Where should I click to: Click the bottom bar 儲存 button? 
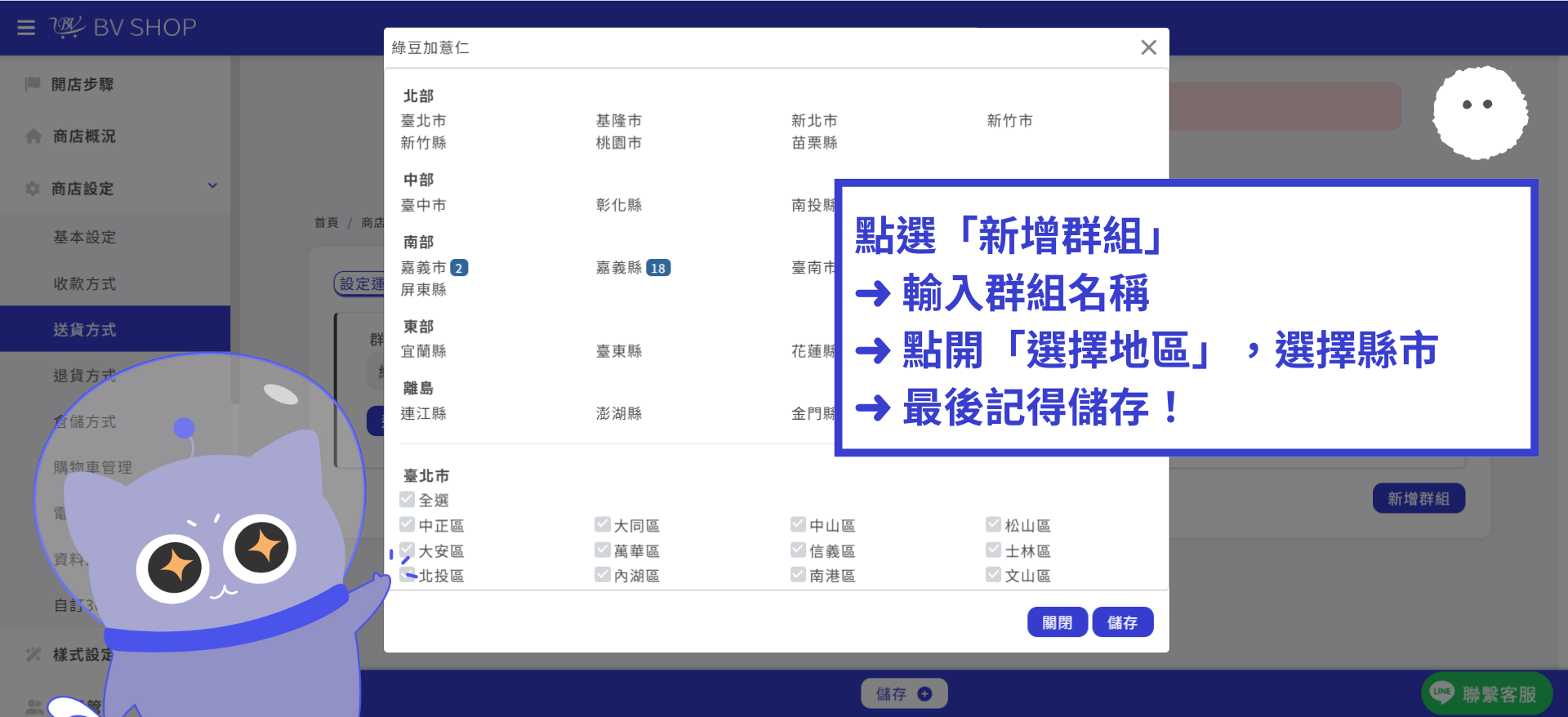pos(904,693)
